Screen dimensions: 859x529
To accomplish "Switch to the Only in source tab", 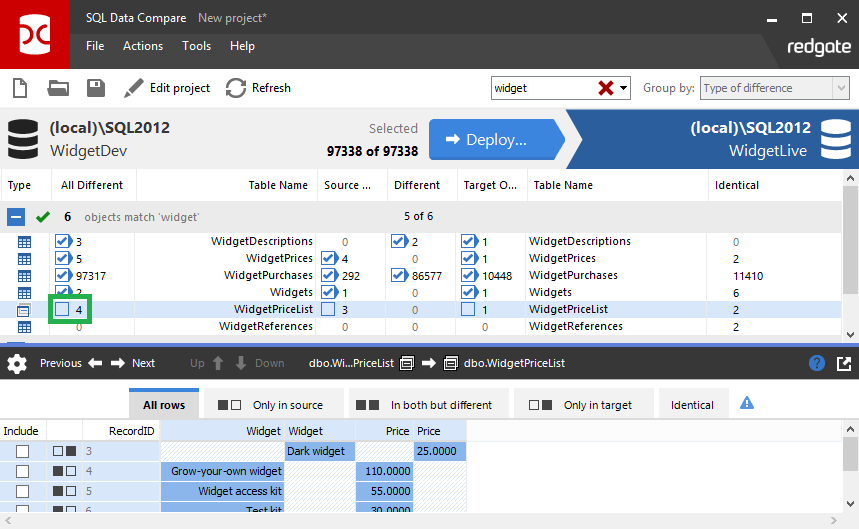I will (x=274, y=405).
